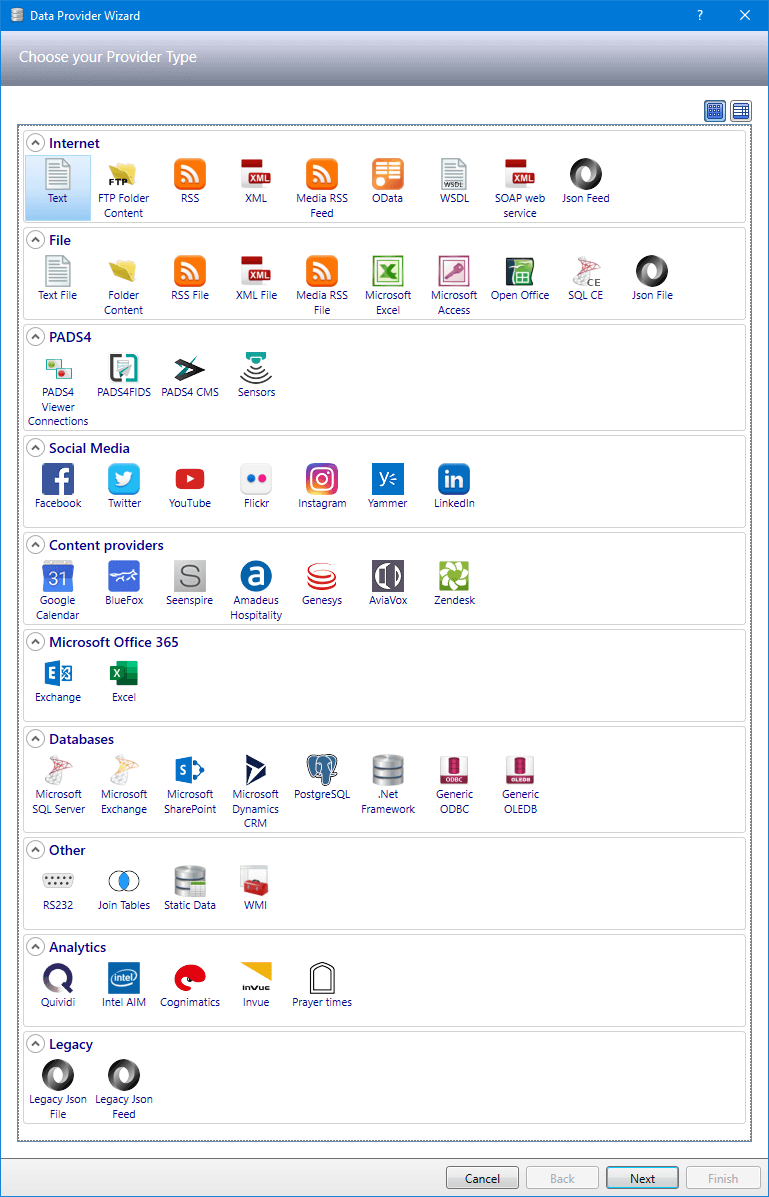Select PADS4 Viewer Connections
769x1197 pixels.
coord(58,389)
